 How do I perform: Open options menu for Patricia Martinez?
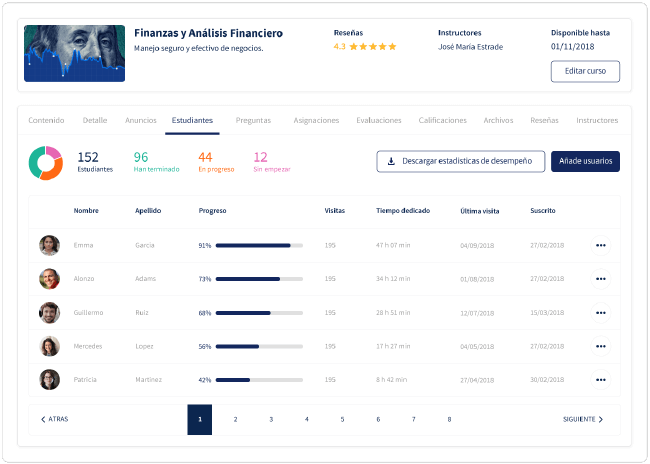[600, 380]
